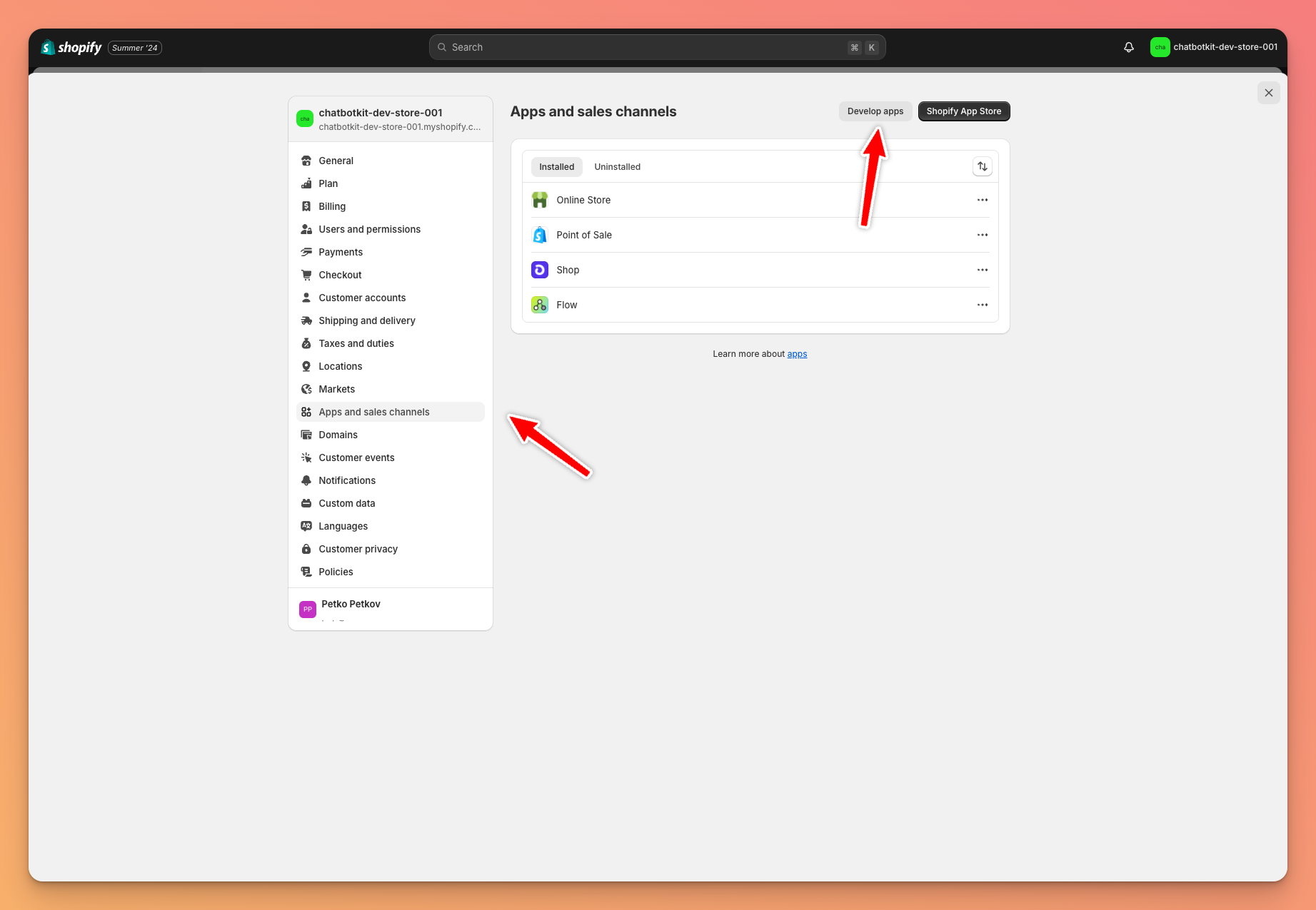1316x910 pixels.
Task: Click the Notifications bell icon in the sidebar
Action: click(306, 480)
